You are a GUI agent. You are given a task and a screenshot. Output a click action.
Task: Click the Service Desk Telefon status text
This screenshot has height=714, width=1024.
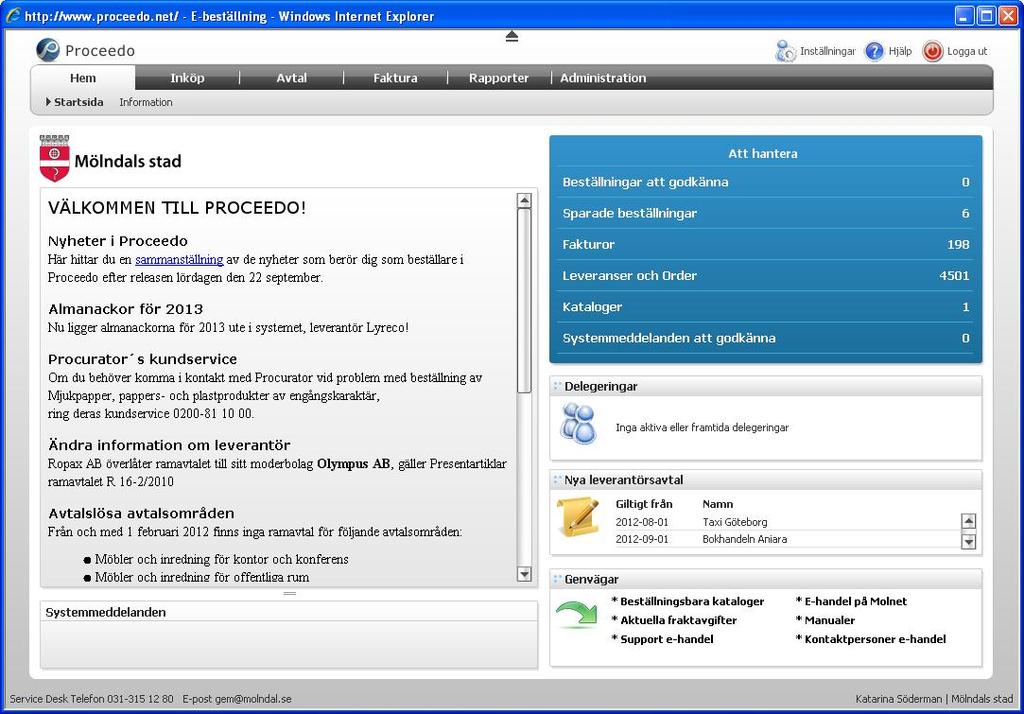(x=91, y=698)
